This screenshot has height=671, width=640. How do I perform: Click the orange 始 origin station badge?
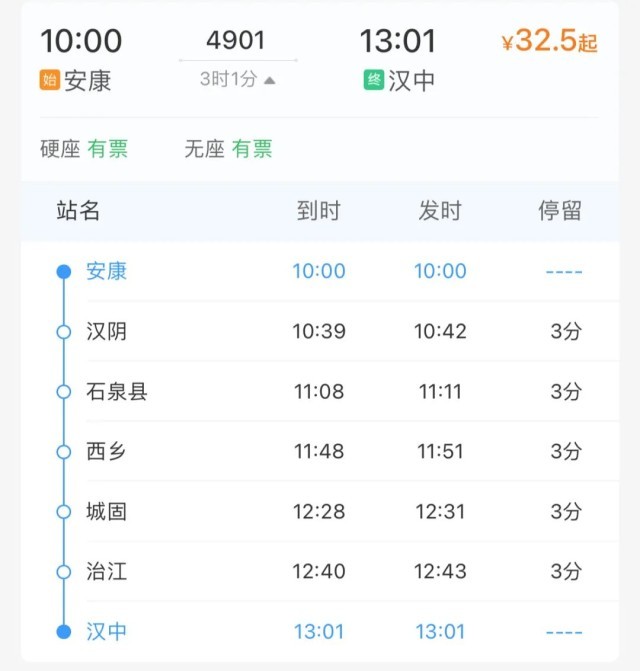(x=49, y=80)
